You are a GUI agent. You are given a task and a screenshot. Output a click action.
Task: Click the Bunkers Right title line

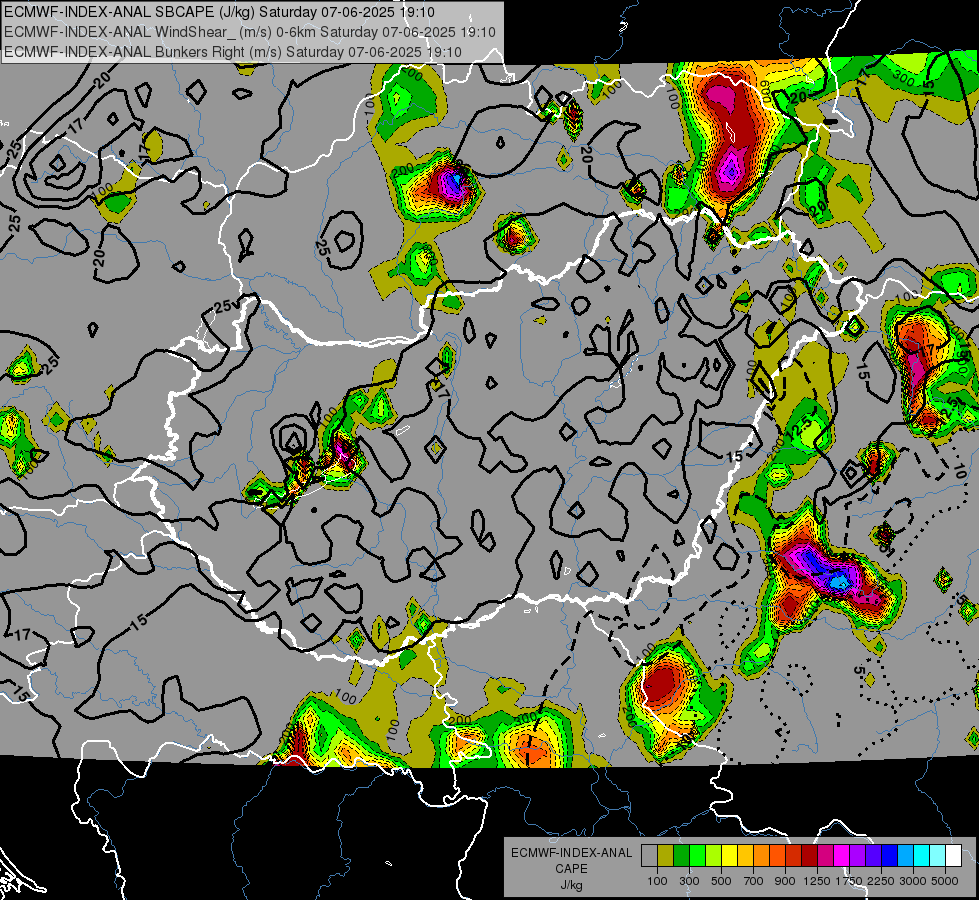tap(233, 52)
